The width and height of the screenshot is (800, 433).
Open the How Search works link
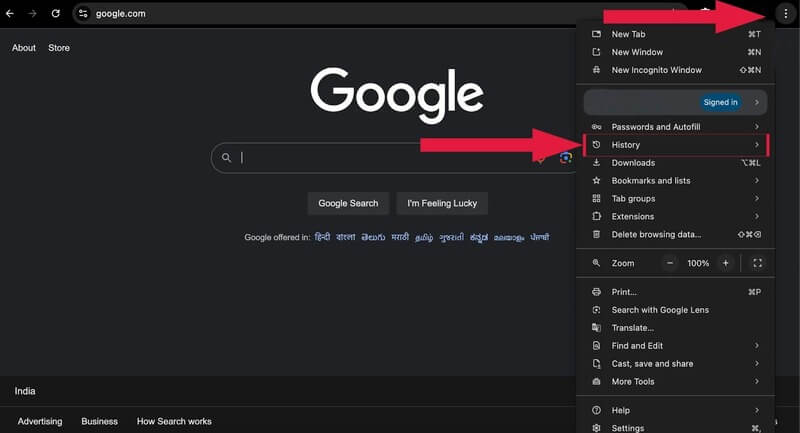pos(174,421)
